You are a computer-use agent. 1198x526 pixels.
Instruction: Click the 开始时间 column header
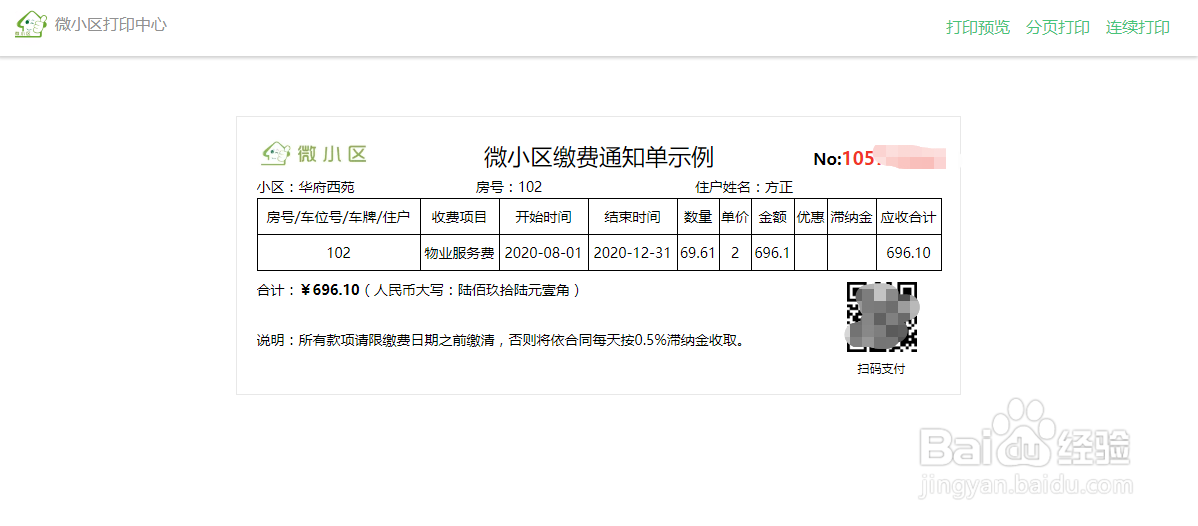coord(543,217)
